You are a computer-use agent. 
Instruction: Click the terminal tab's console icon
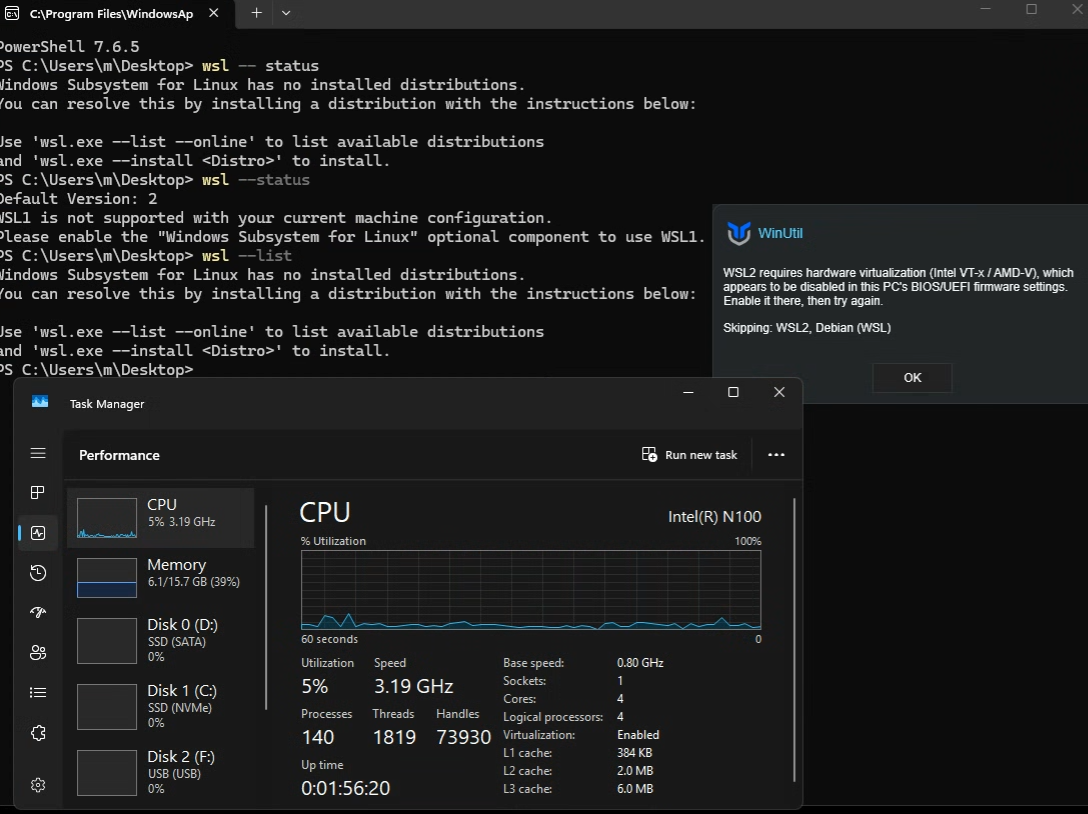(12, 13)
